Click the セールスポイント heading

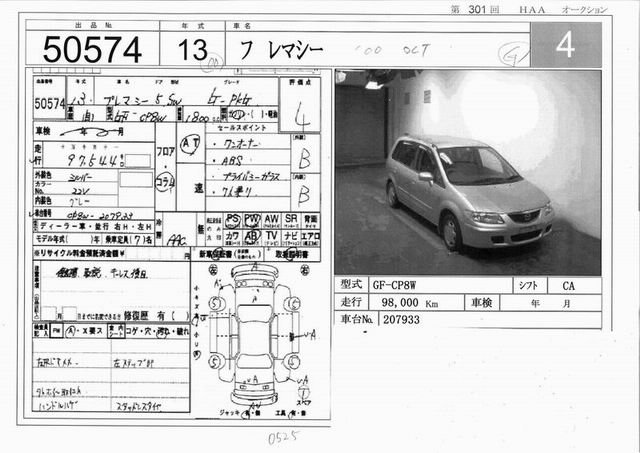click(242, 128)
